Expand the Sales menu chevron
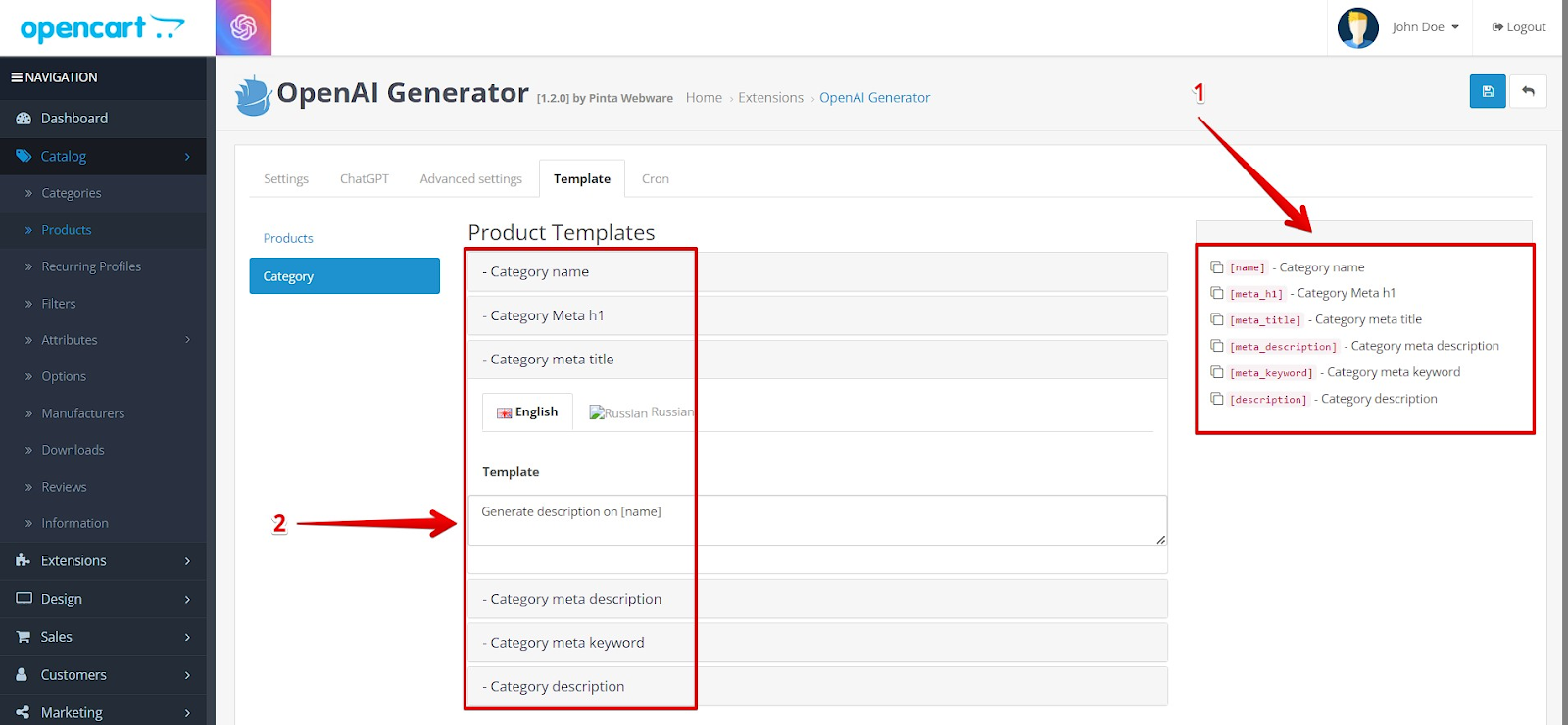This screenshot has height=725, width=1568. pos(187,637)
